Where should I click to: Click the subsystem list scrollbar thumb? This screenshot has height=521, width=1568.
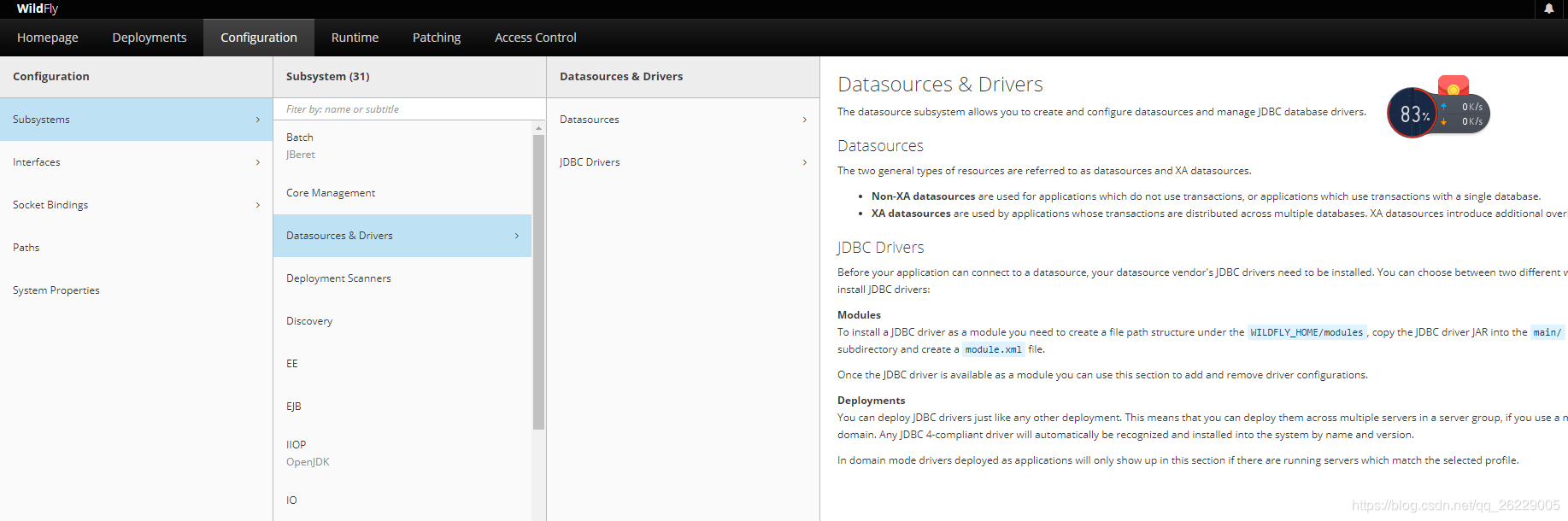point(538,282)
